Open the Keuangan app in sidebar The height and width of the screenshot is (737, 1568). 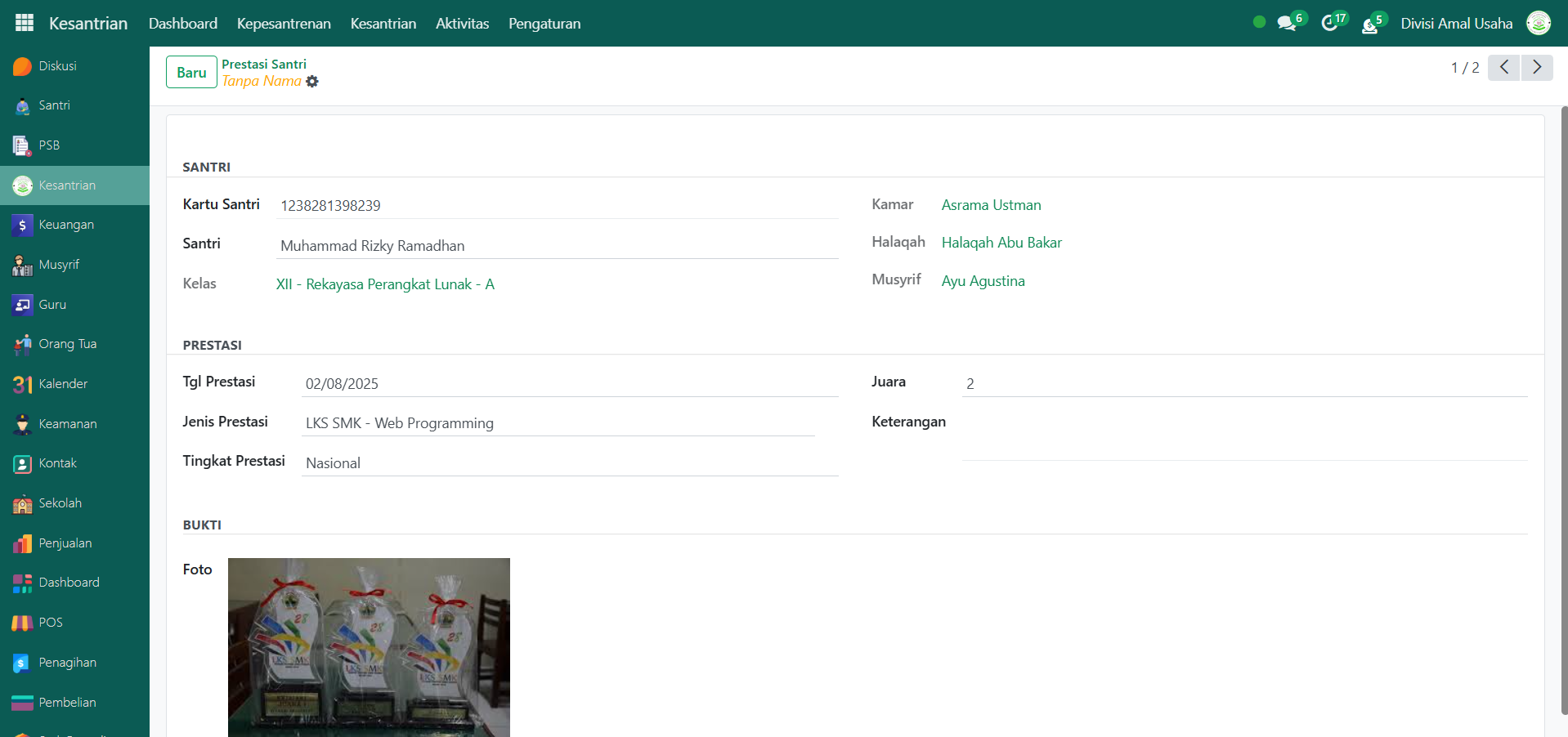pyautogui.click(x=65, y=225)
